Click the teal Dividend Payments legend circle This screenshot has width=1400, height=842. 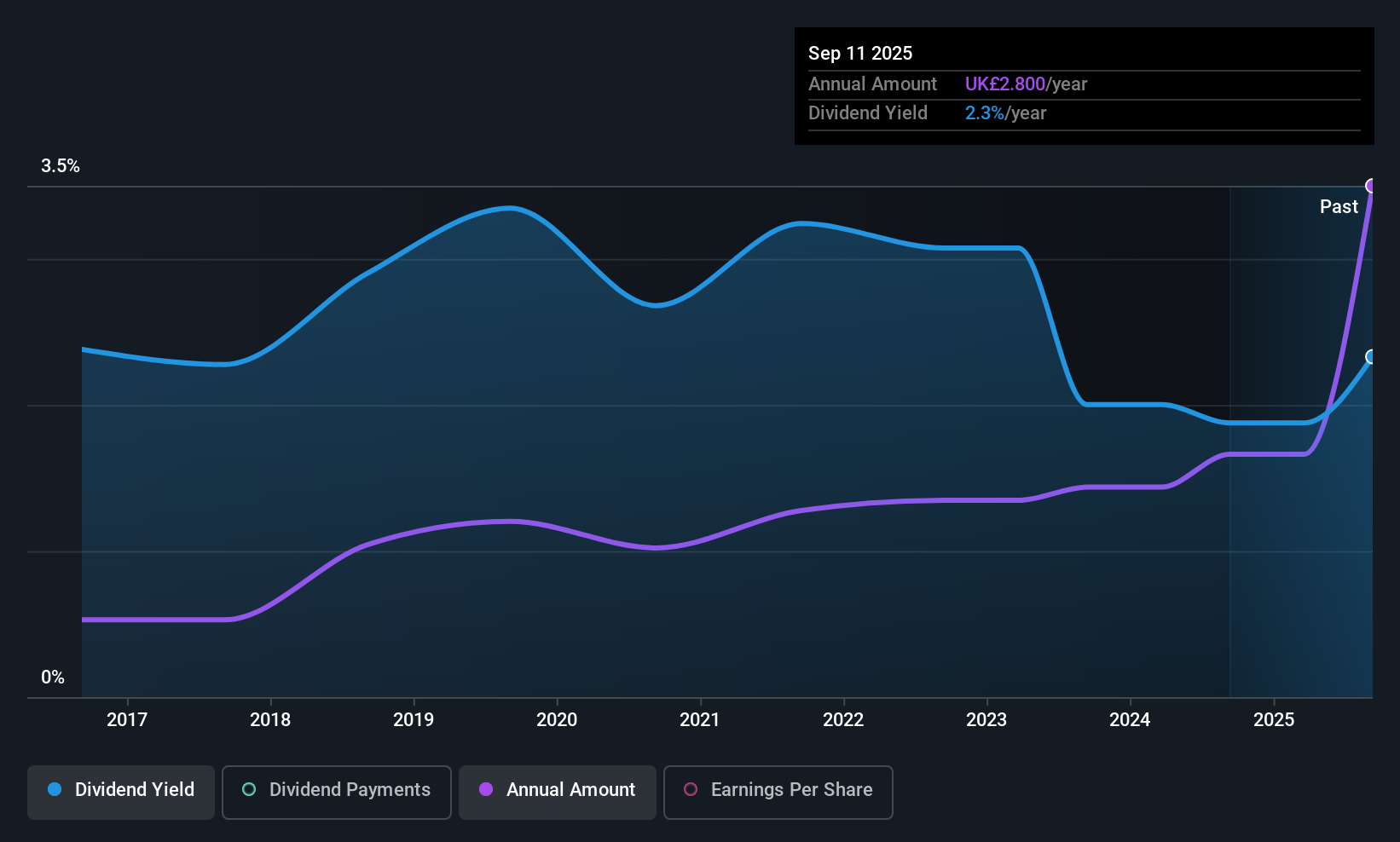[x=249, y=790]
